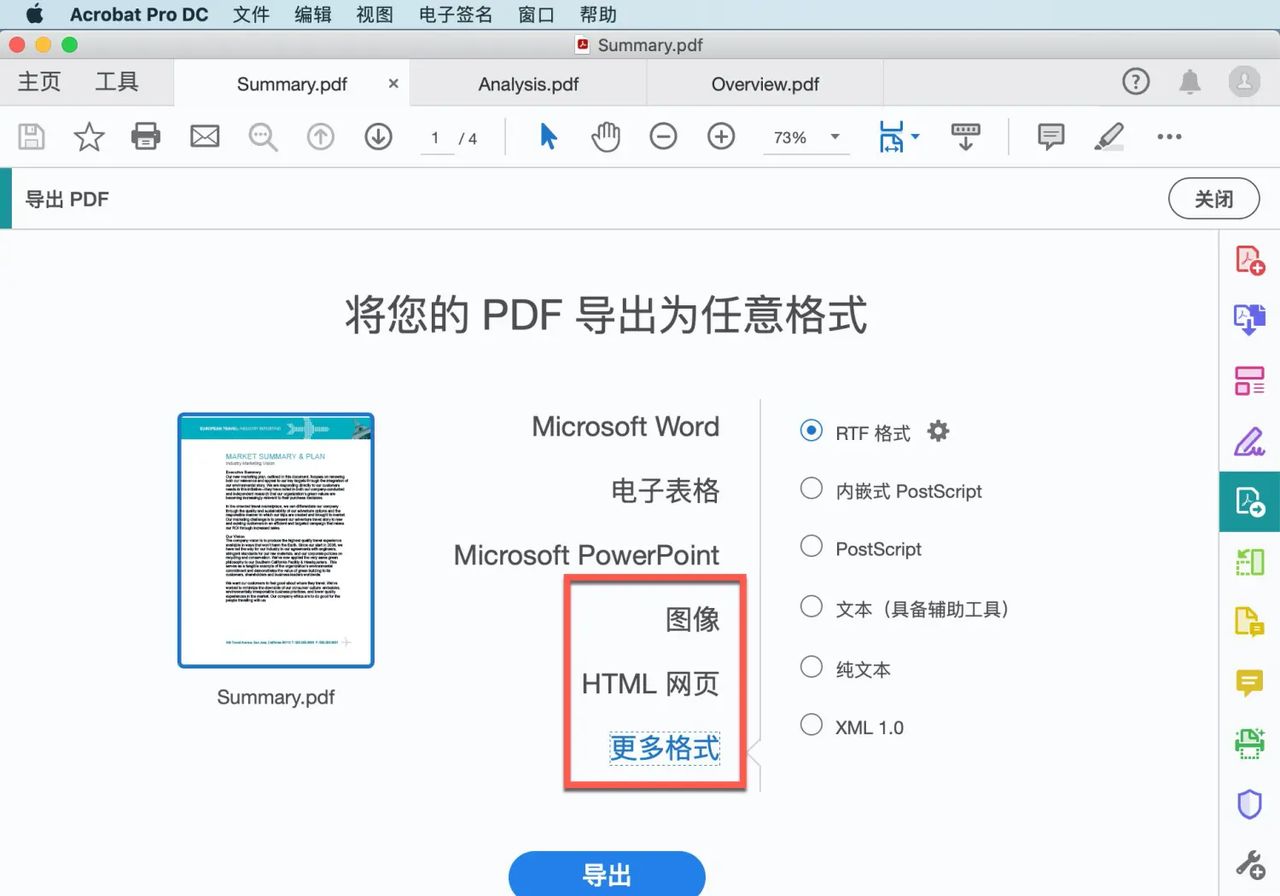Open the help question mark icon
The height and width of the screenshot is (896, 1280).
point(1136,82)
